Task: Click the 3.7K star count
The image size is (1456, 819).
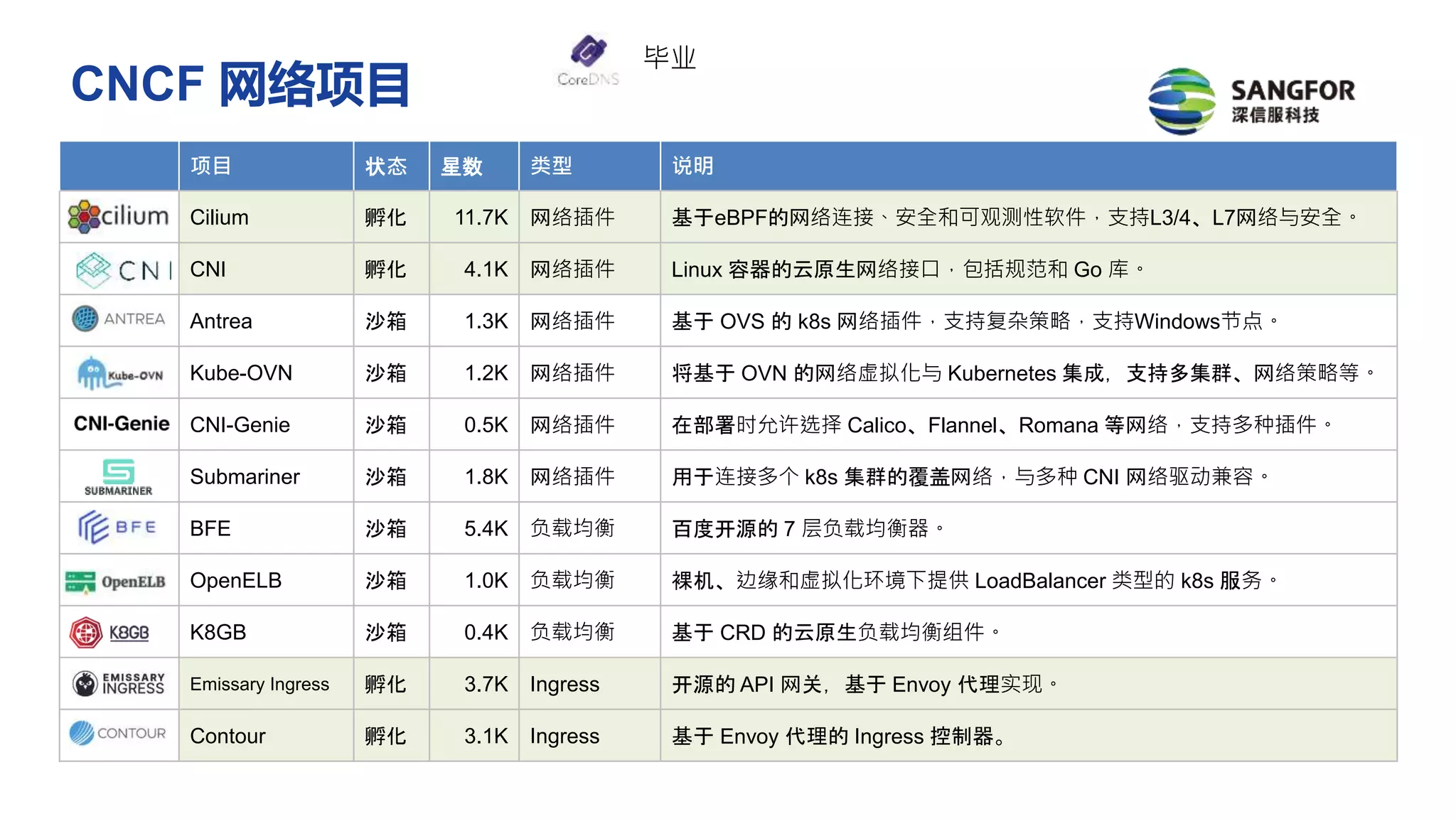Action: [x=486, y=684]
